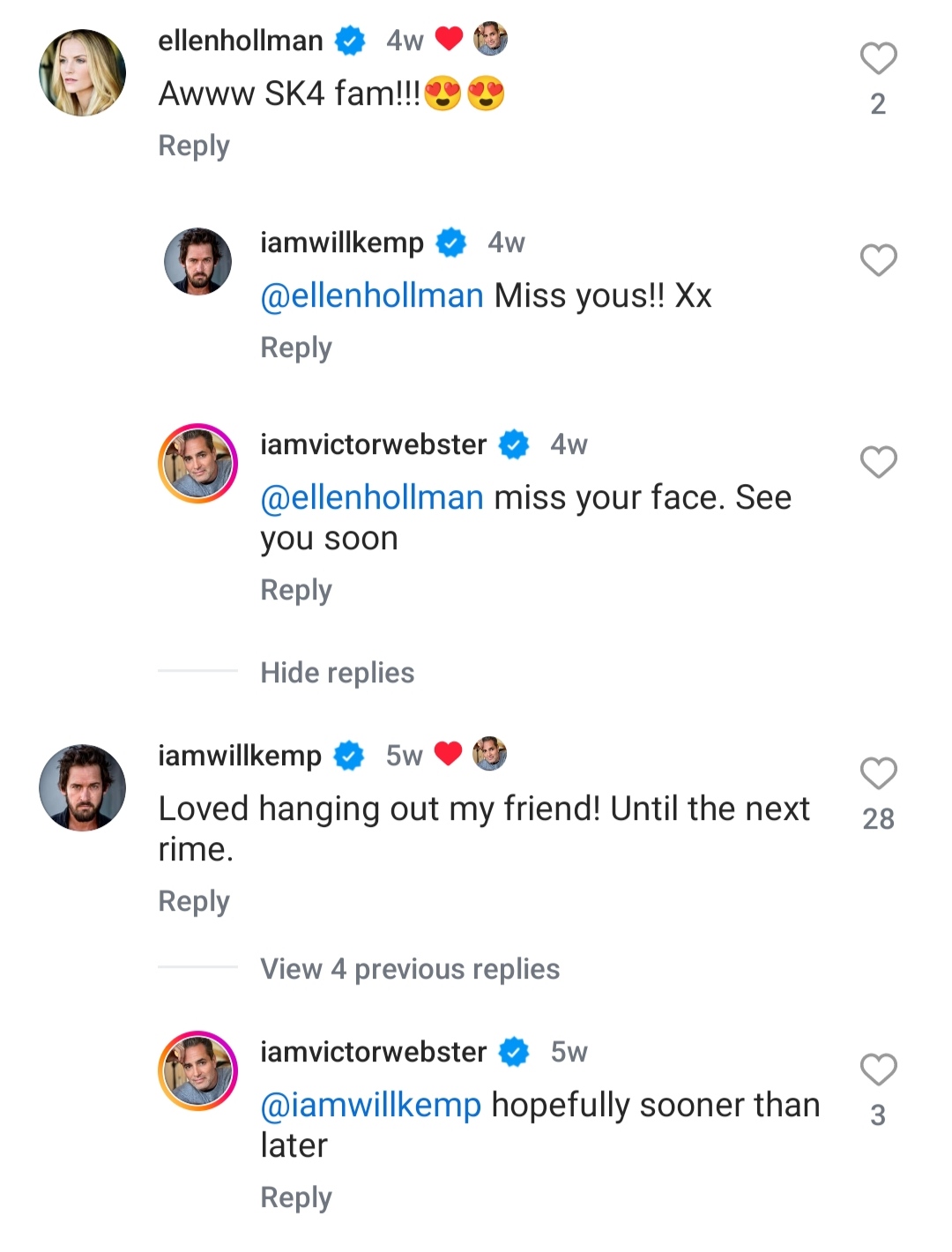Open iamwillkemp's large avatar beside Loved hanging out

tap(83, 787)
